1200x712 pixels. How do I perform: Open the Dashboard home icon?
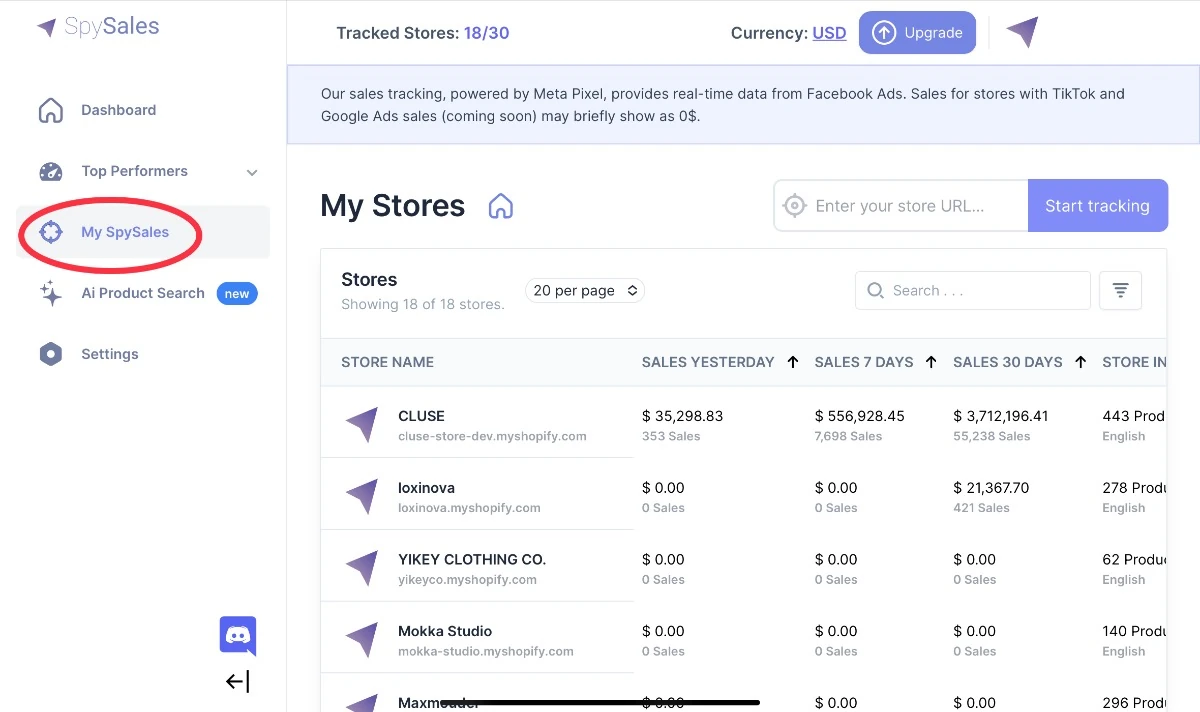tap(50, 110)
